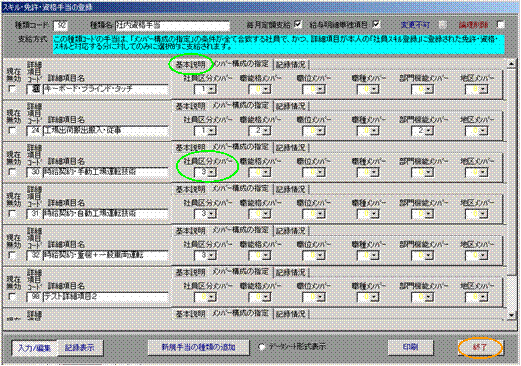Click the 新規手当の種類の追加 button
Viewport: 521px width, 366px height.
click(199, 347)
